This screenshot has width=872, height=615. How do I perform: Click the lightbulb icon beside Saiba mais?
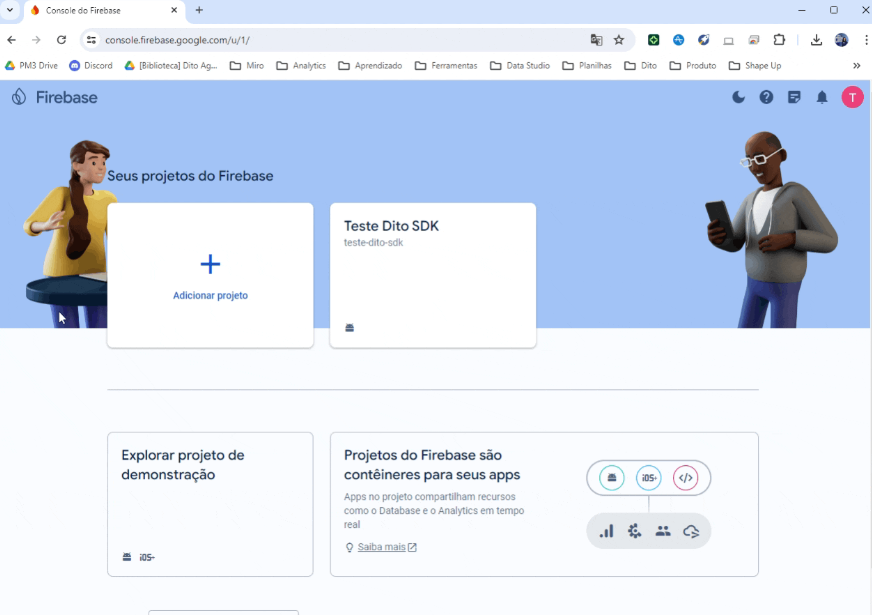tap(349, 547)
